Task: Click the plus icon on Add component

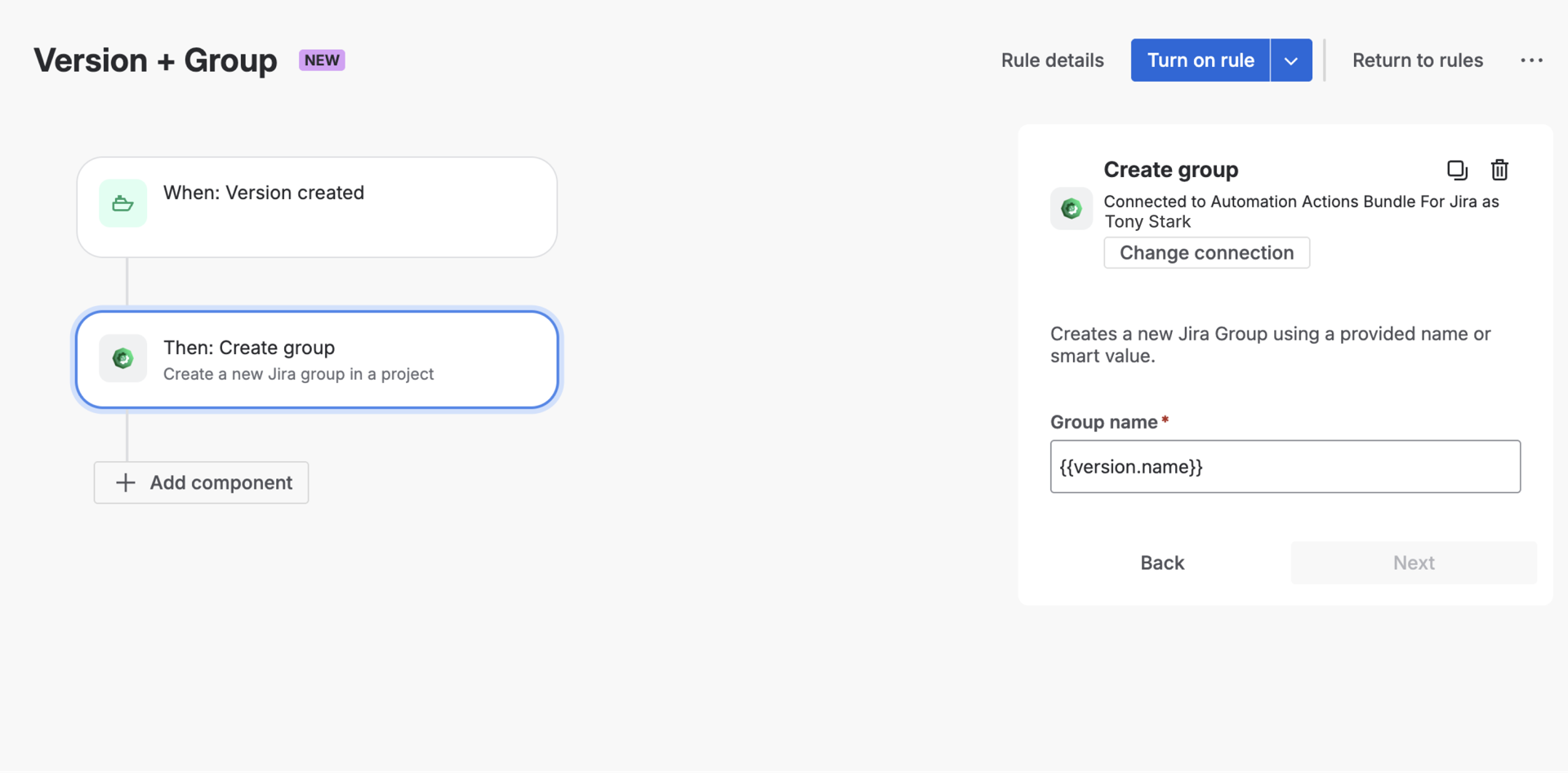Action: pos(125,483)
